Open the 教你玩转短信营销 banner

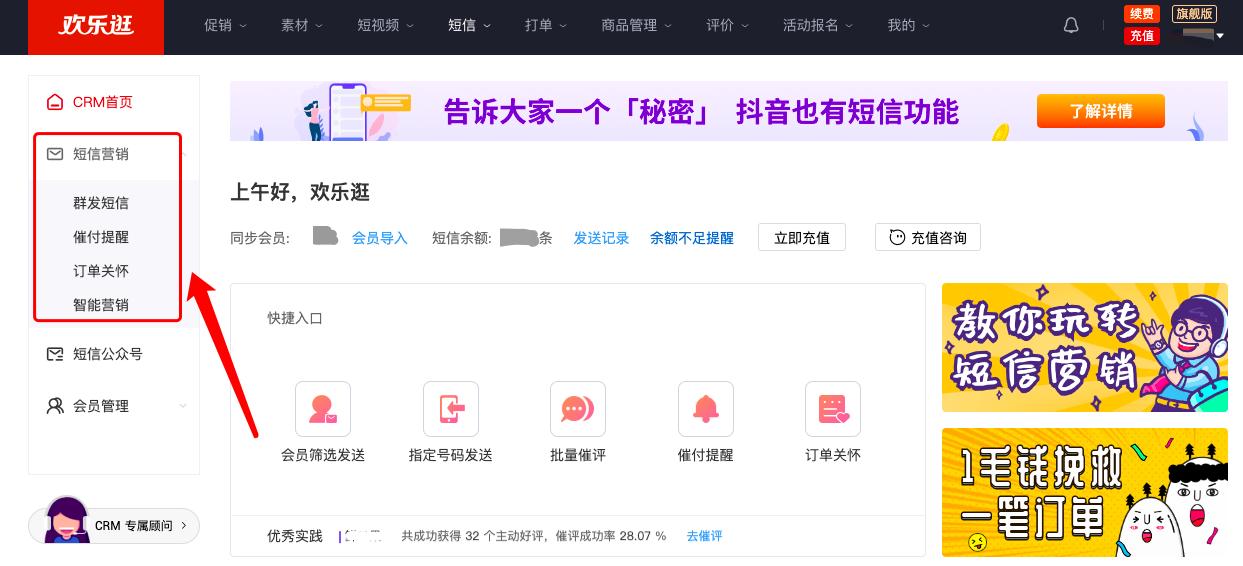[1085, 347]
